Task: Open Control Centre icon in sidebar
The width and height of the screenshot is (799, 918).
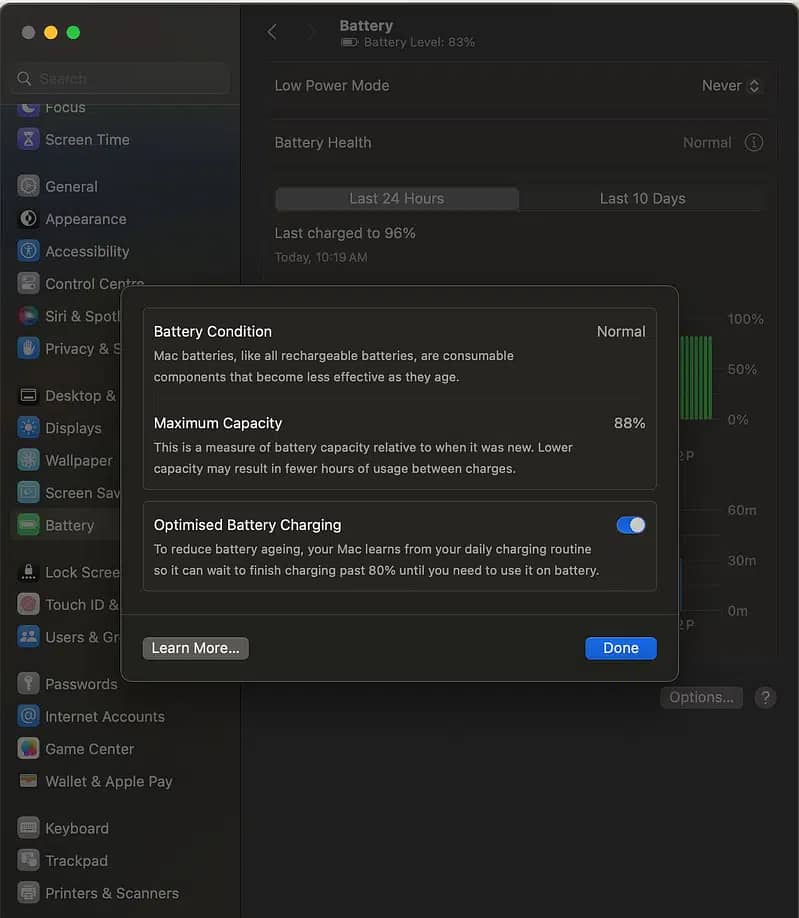Action: (x=28, y=283)
